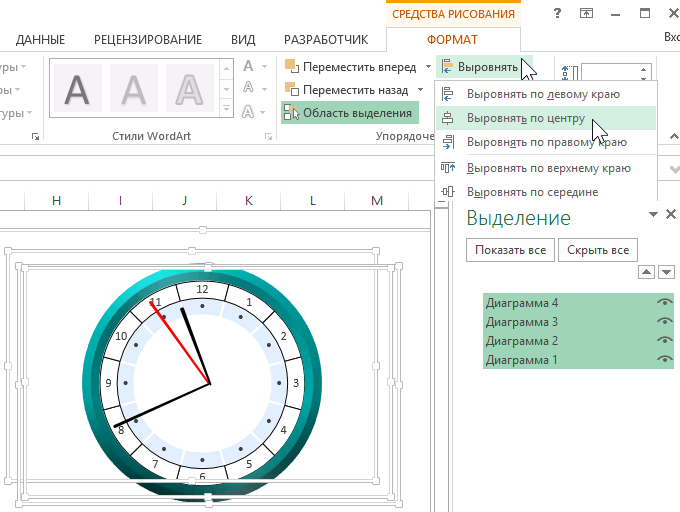Select column K header
The height and width of the screenshot is (512, 680).
pos(248,200)
